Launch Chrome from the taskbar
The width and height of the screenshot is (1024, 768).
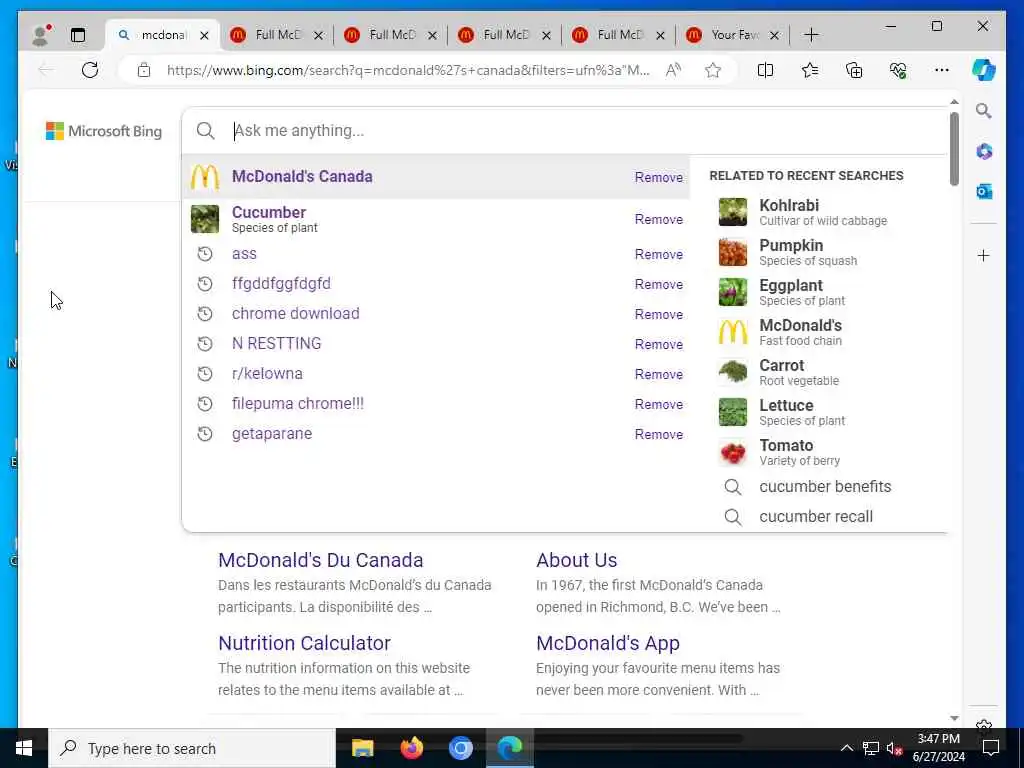point(460,748)
